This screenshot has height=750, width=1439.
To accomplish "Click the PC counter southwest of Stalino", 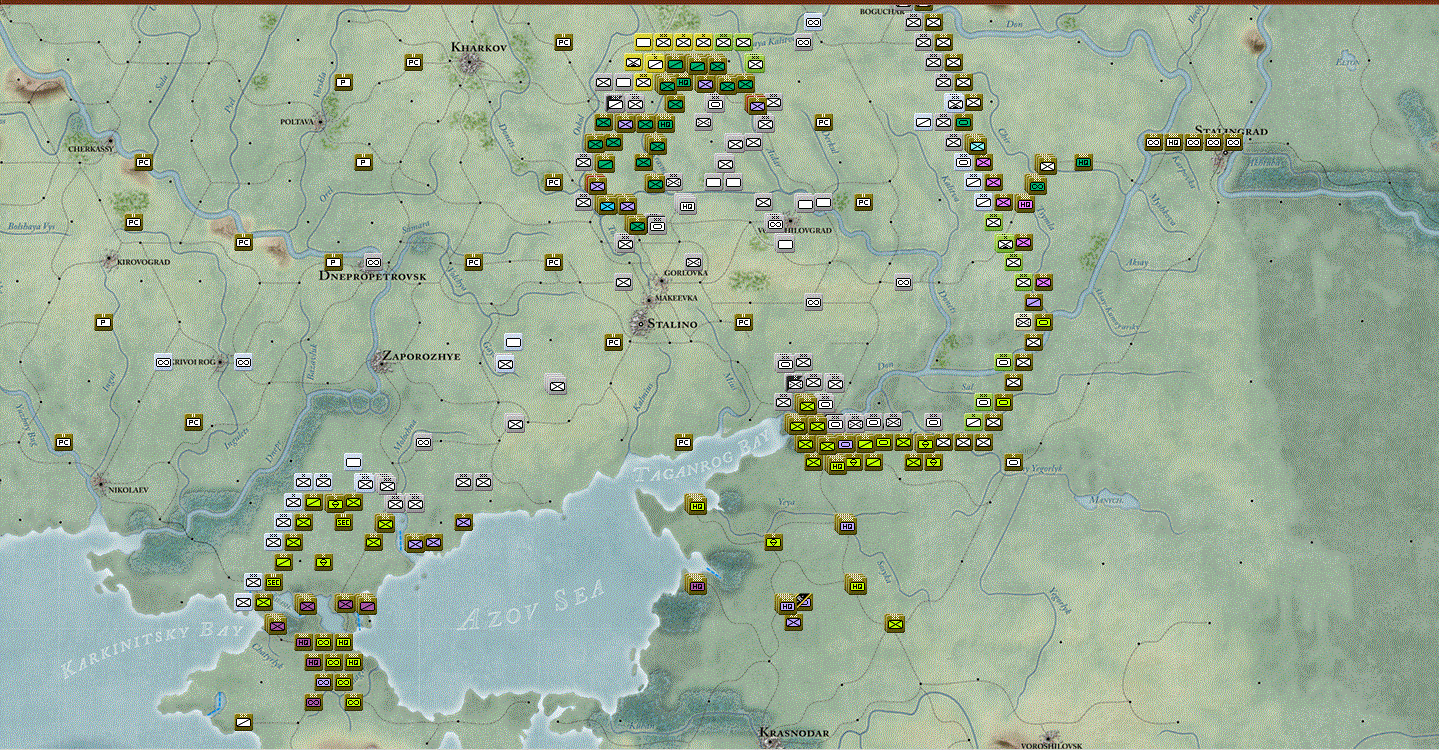I will [613, 342].
